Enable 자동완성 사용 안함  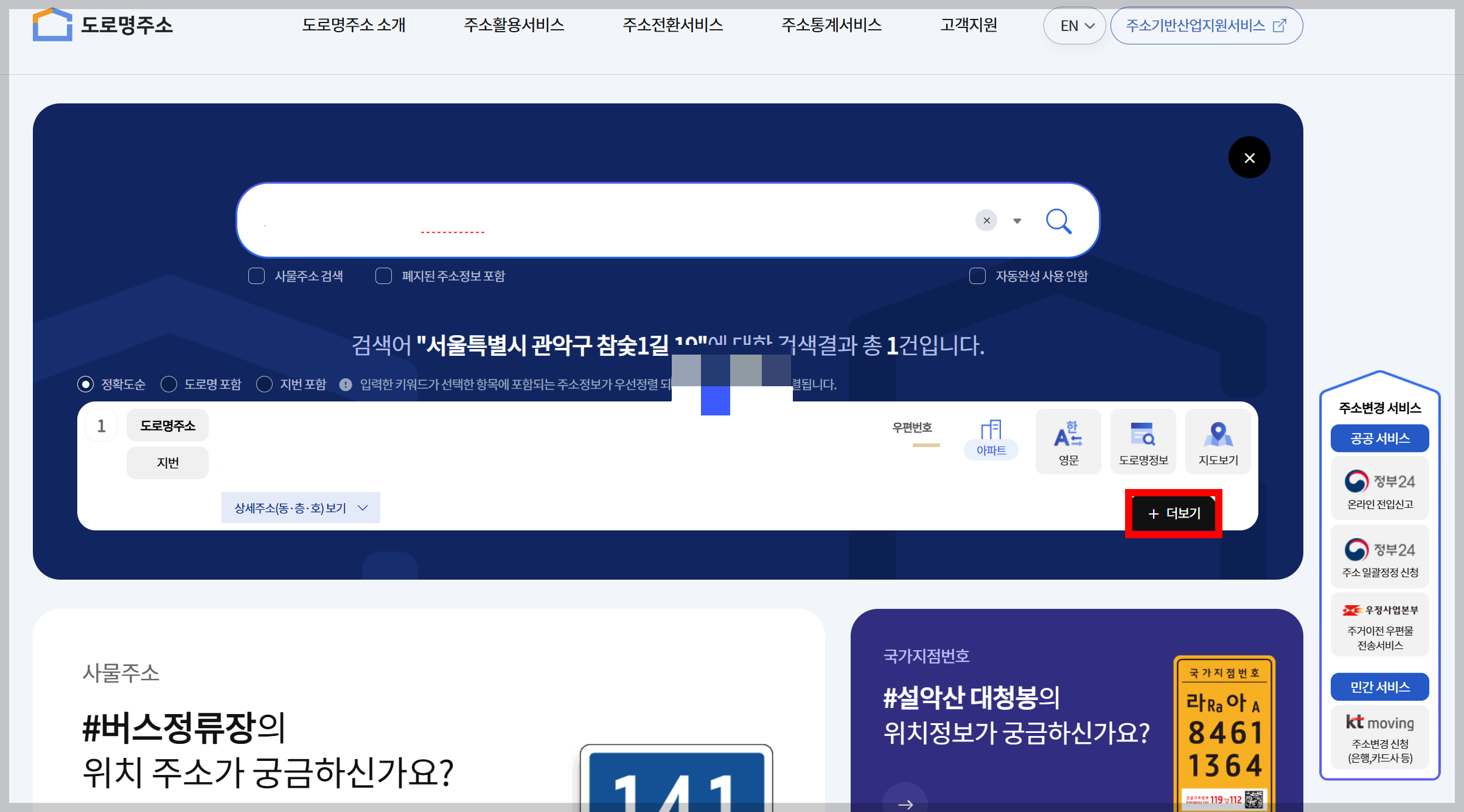[977, 276]
